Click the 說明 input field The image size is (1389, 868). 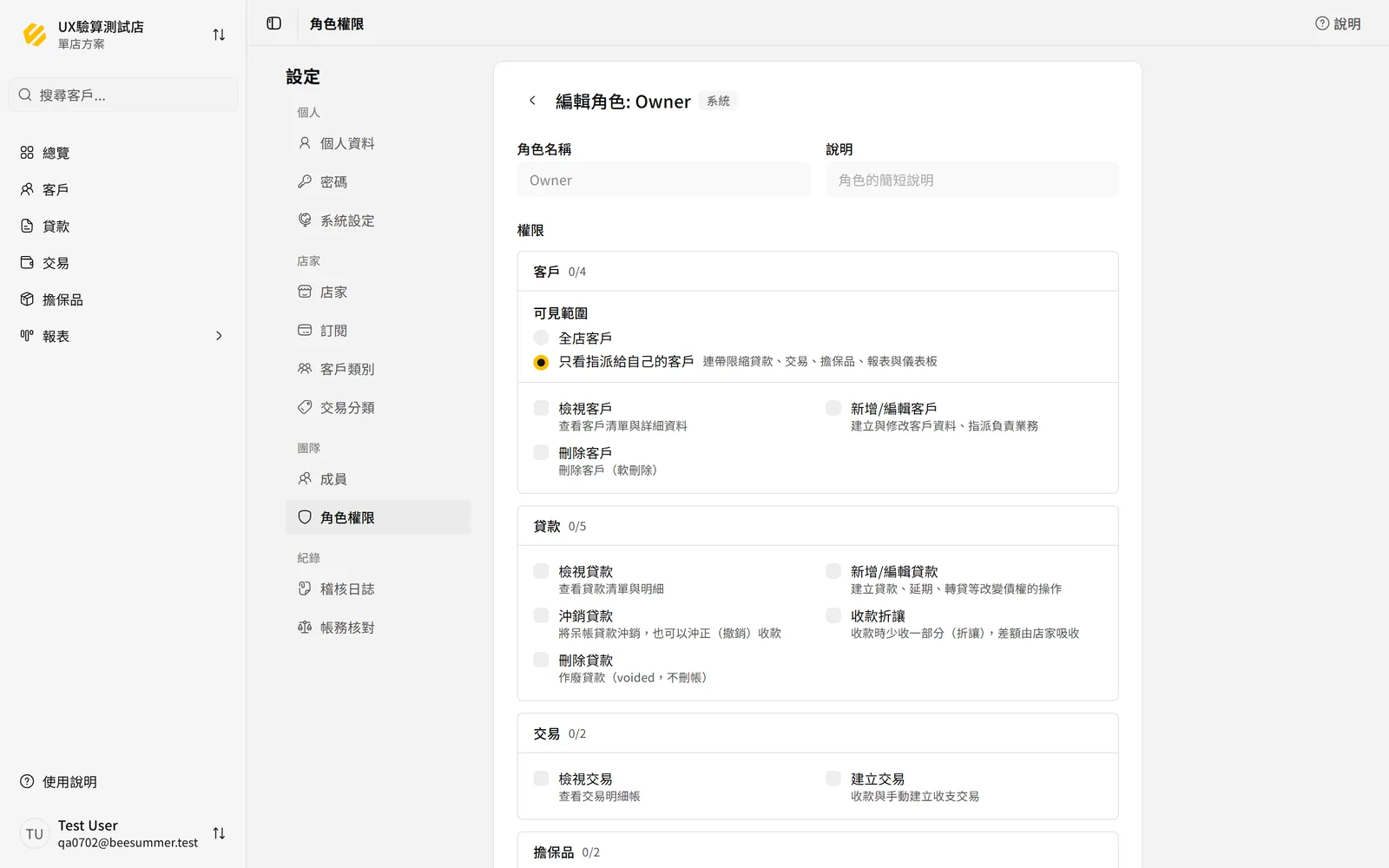(972, 180)
